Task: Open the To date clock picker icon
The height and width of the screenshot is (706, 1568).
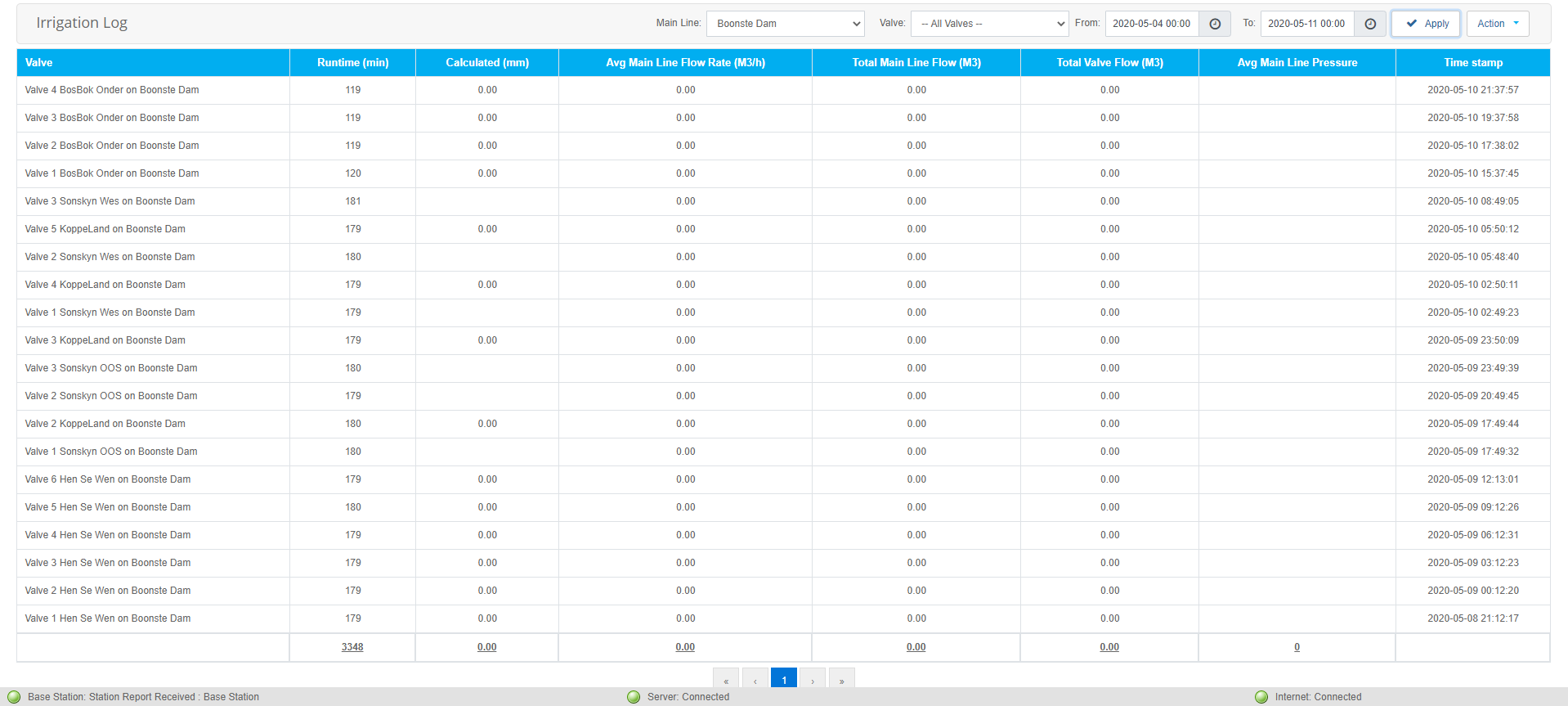Action: (1369, 24)
